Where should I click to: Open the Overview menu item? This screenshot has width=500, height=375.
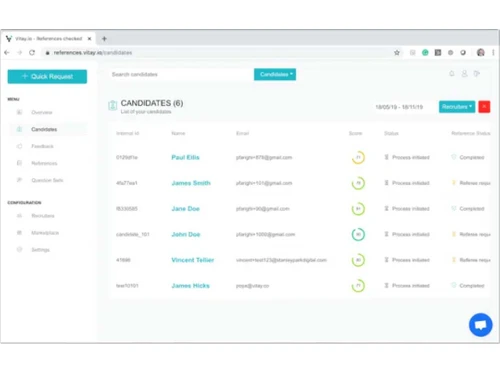point(42,112)
